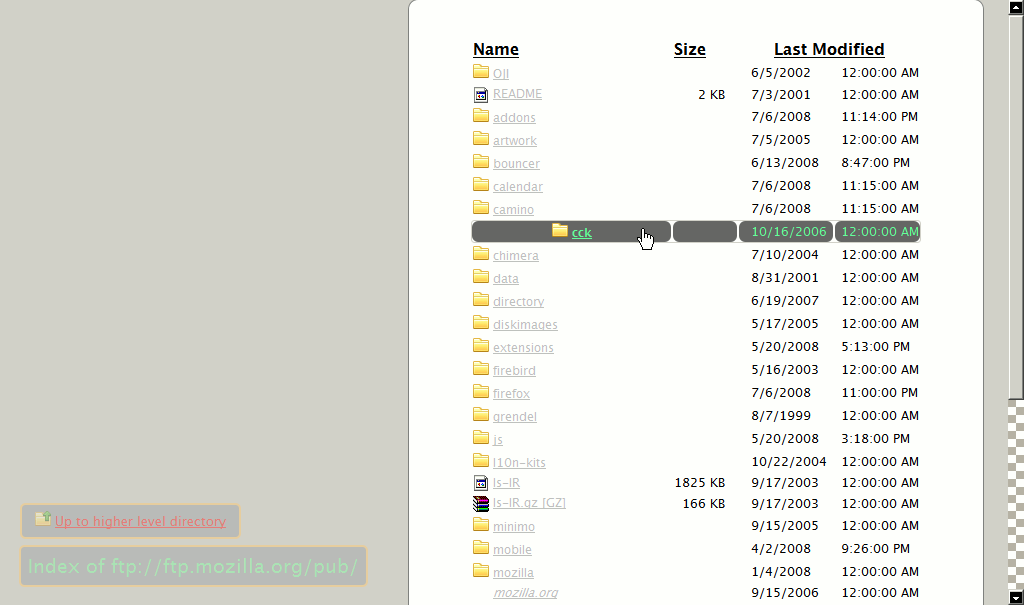Image resolution: width=1024 pixels, height=605 pixels.
Task: Click the folder icon beside firebird
Action: (481, 368)
